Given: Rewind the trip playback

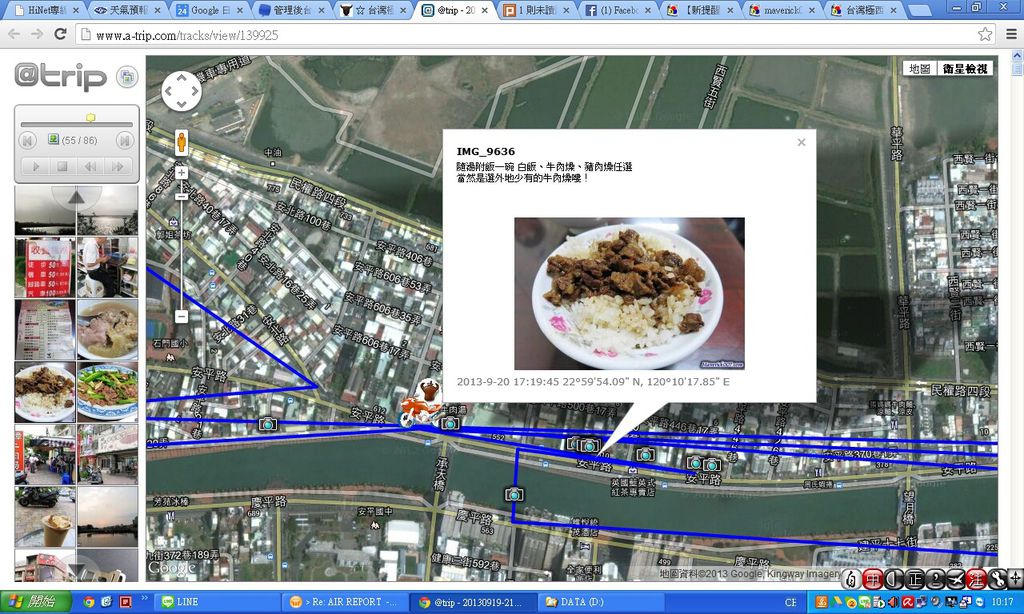Looking at the screenshot, I should coord(90,167).
